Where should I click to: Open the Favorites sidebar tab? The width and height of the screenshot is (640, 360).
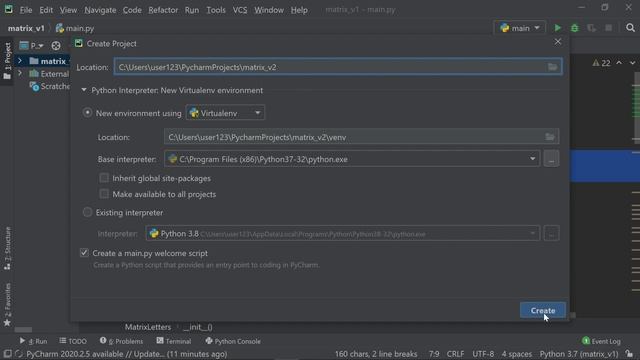coord(7,304)
